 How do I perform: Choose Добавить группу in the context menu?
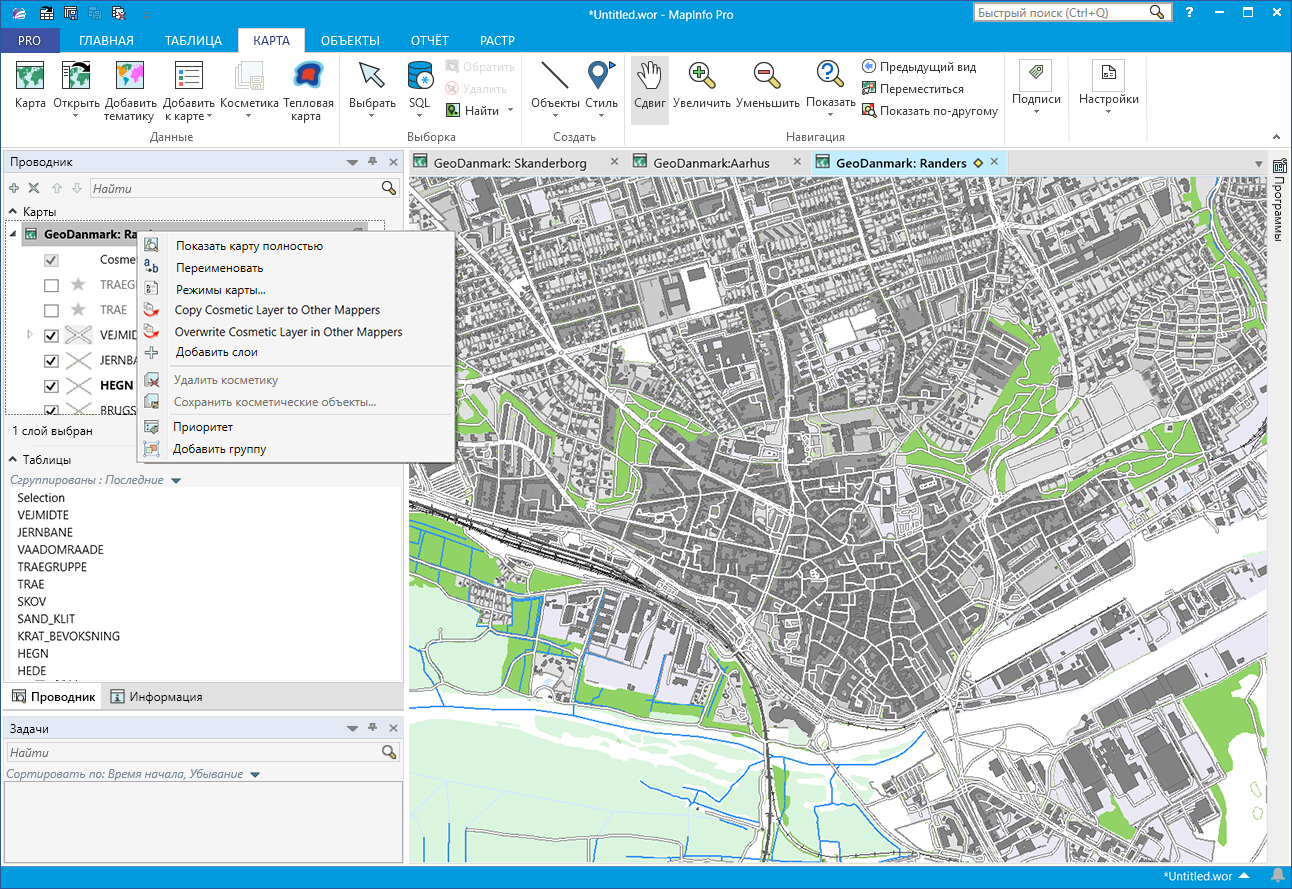pos(219,449)
